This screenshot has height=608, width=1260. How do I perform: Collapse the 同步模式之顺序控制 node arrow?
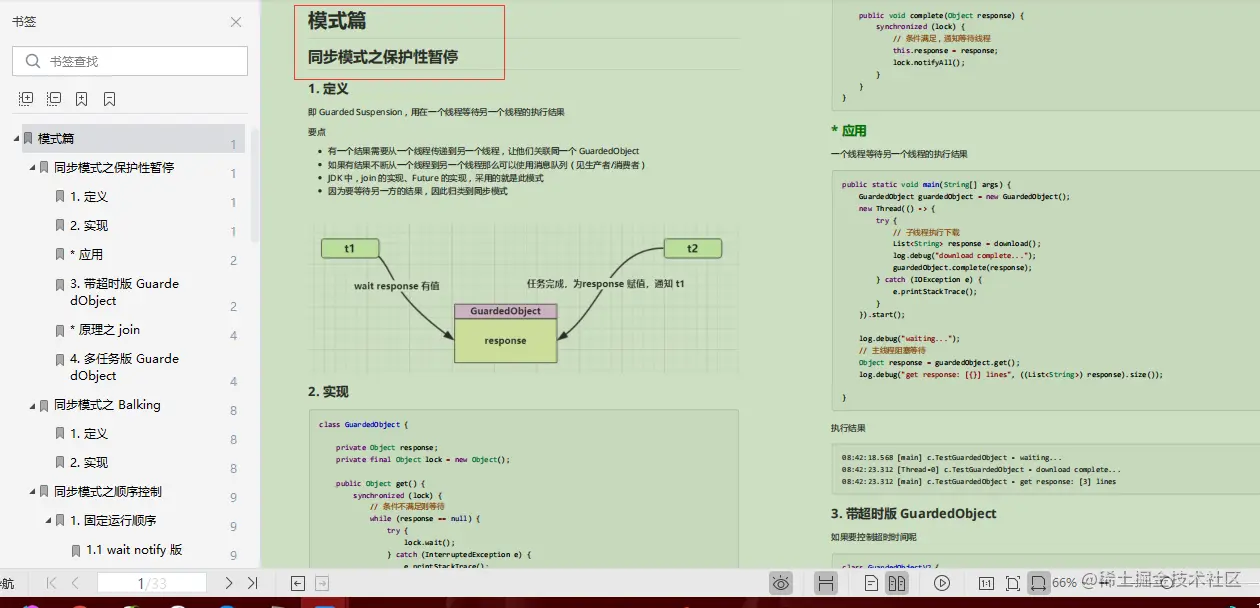point(33,492)
